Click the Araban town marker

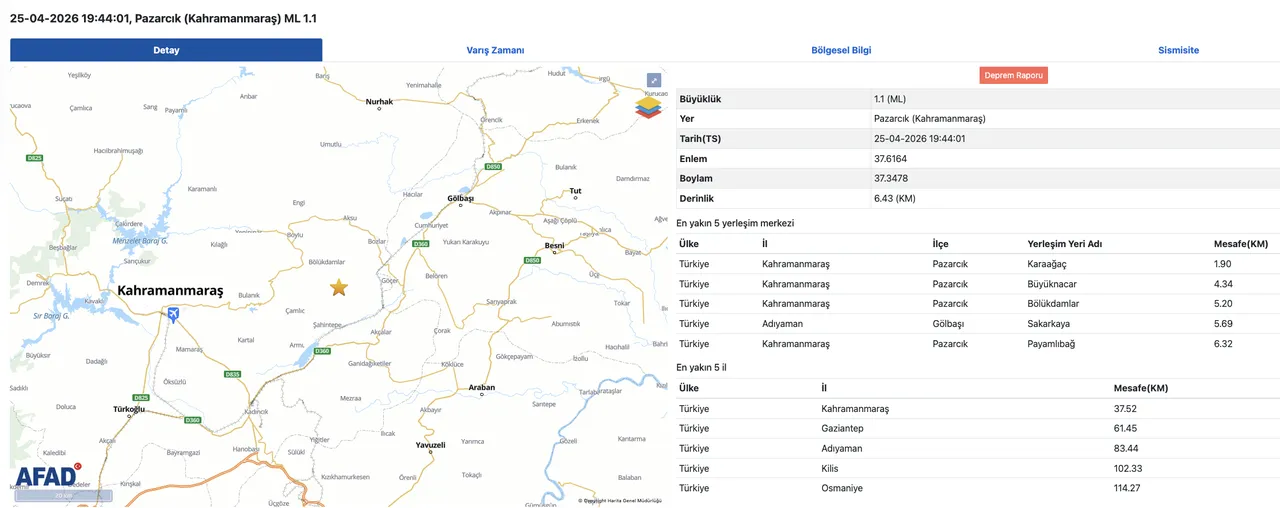(x=481, y=388)
